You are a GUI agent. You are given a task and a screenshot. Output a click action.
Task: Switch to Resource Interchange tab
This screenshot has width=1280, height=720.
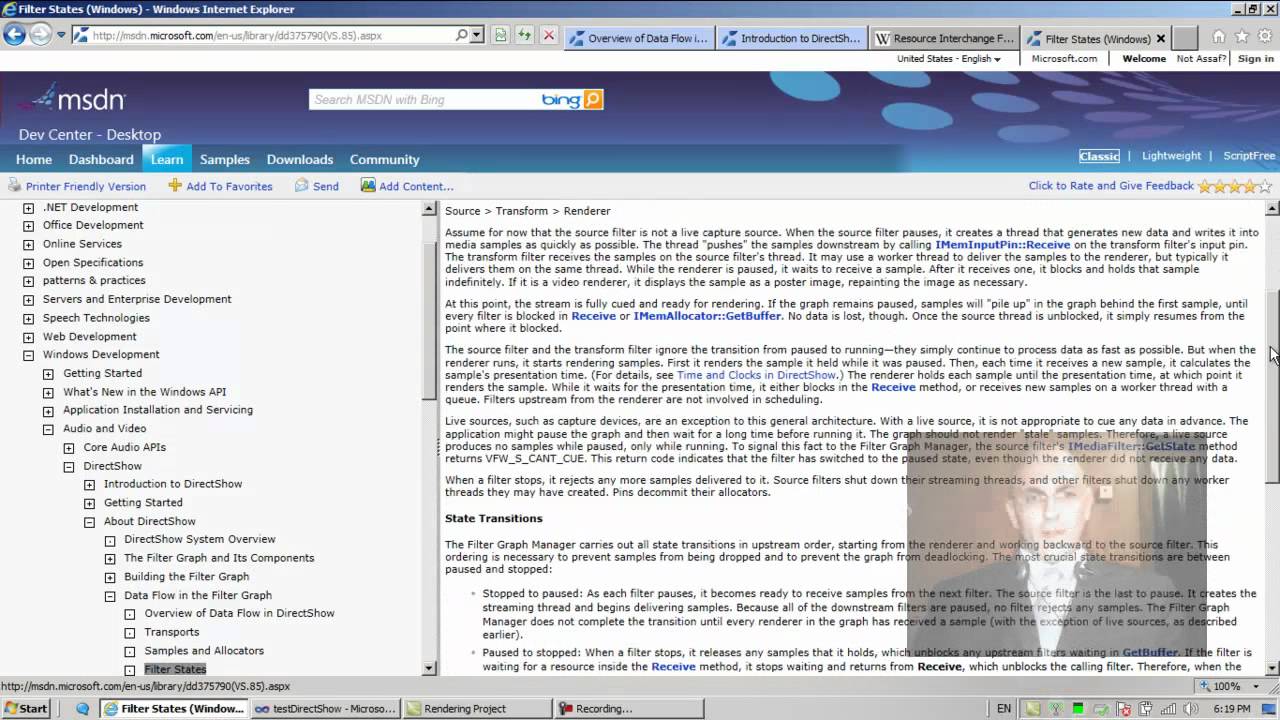pos(945,39)
